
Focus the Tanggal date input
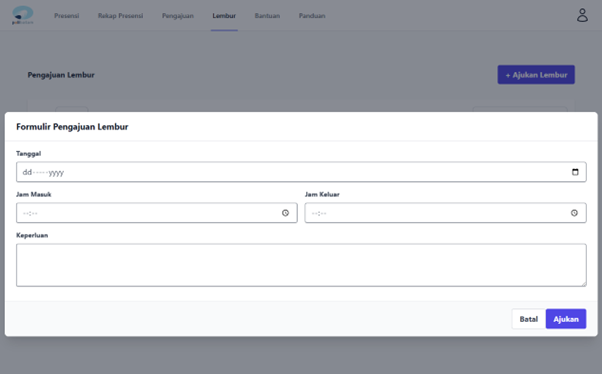pos(301,172)
